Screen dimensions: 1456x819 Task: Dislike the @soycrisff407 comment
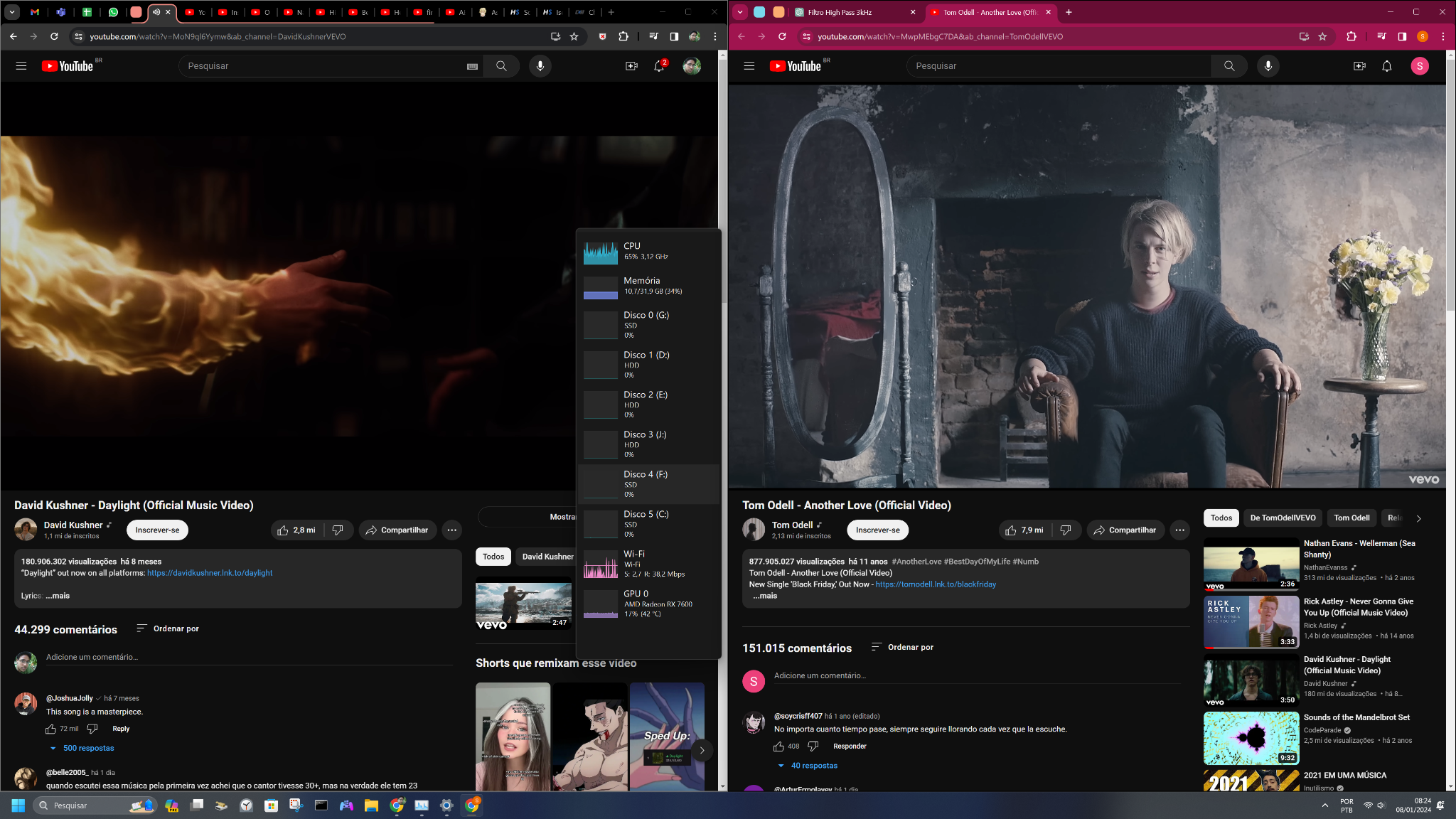coord(813,746)
